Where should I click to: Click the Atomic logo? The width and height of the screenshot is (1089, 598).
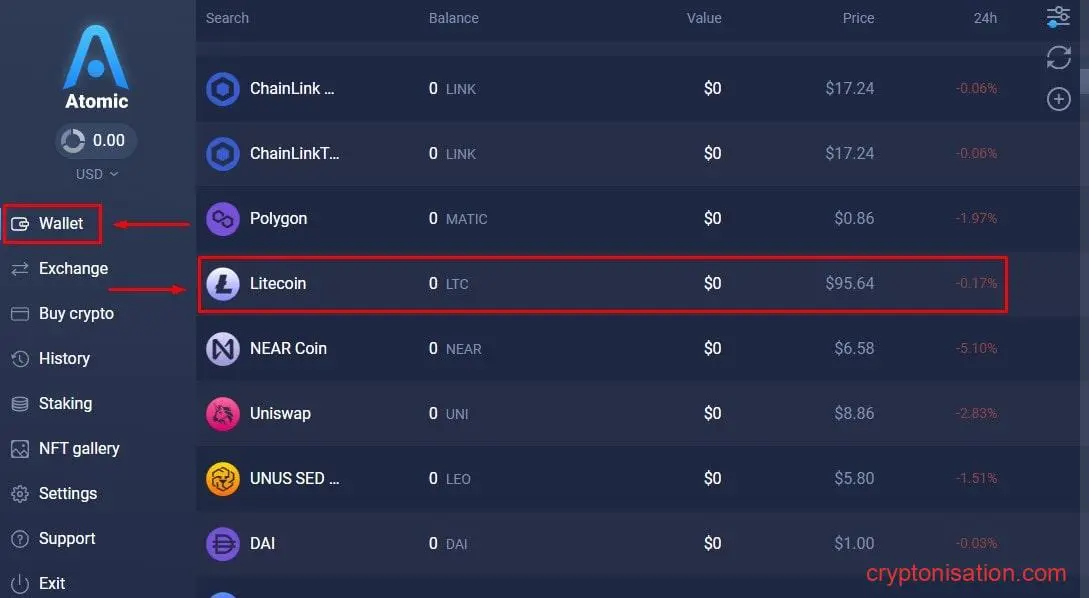(97, 67)
